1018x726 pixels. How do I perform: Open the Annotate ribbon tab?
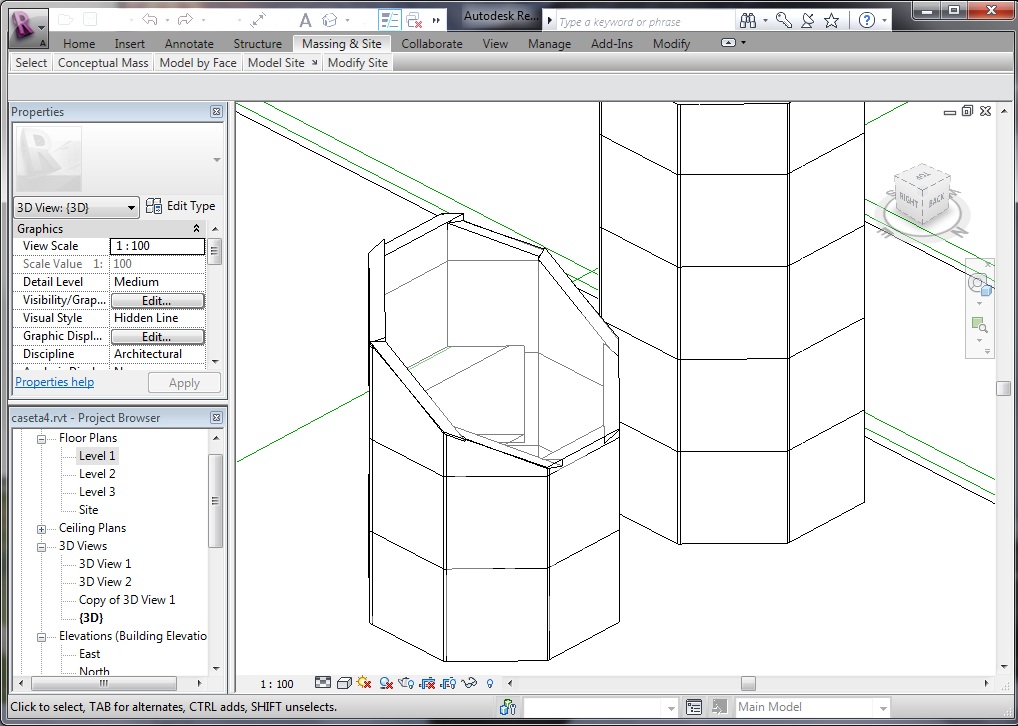click(189, 44)
